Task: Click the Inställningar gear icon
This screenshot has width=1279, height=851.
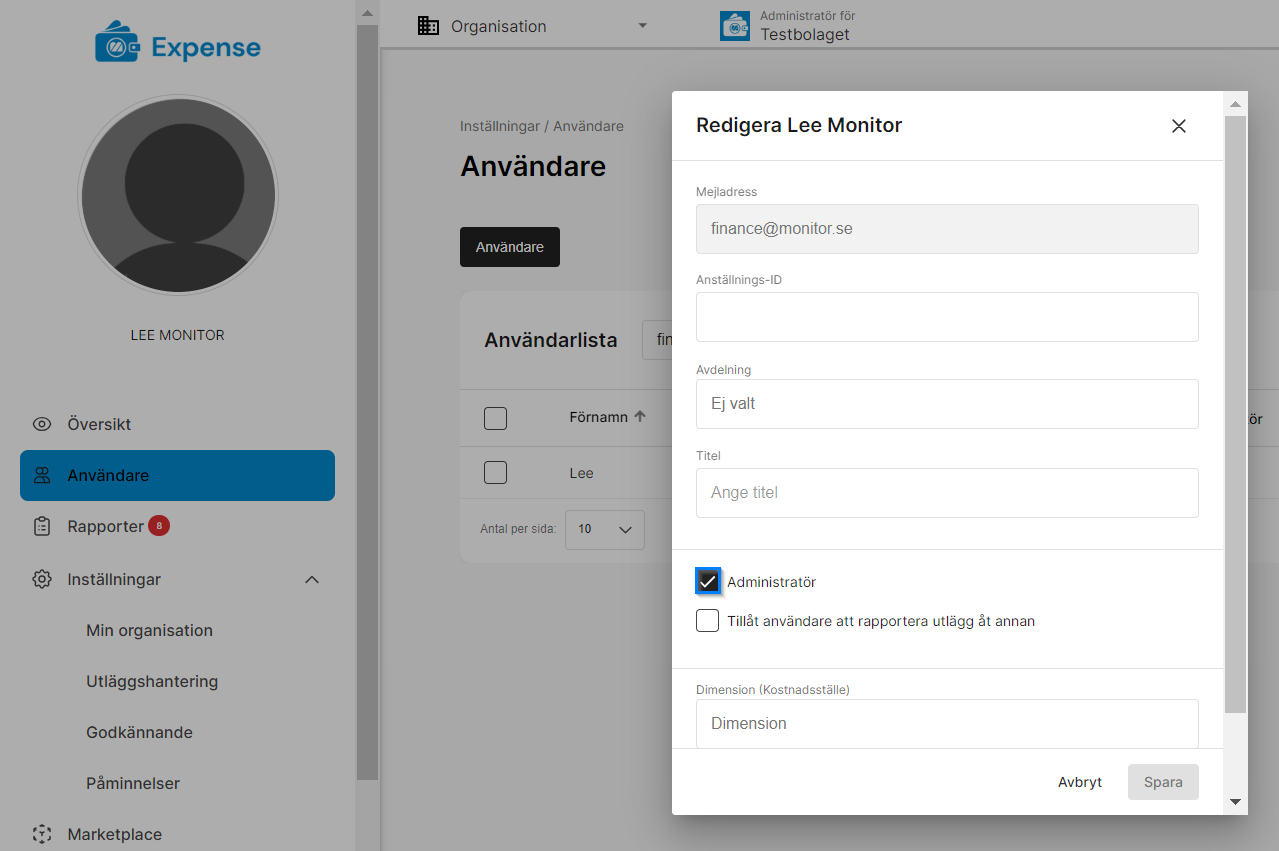Action: (x=42, y=579)
